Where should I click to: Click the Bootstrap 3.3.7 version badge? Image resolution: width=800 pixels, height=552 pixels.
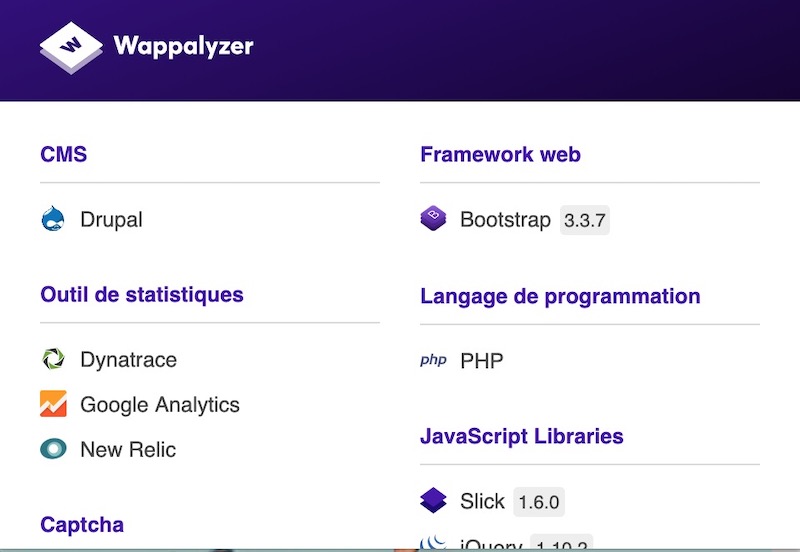pyautogui.click(x=584, y=220)
